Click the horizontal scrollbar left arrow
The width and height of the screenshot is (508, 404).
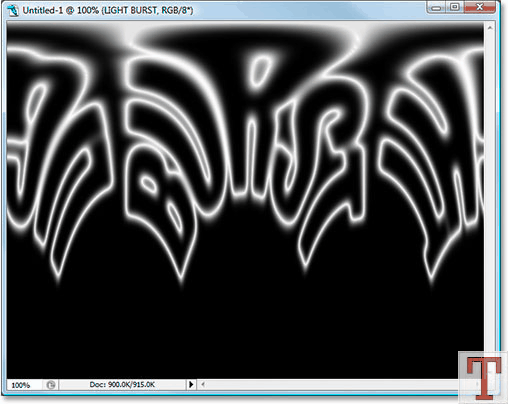pyautogui.click(x=203, y=385)
